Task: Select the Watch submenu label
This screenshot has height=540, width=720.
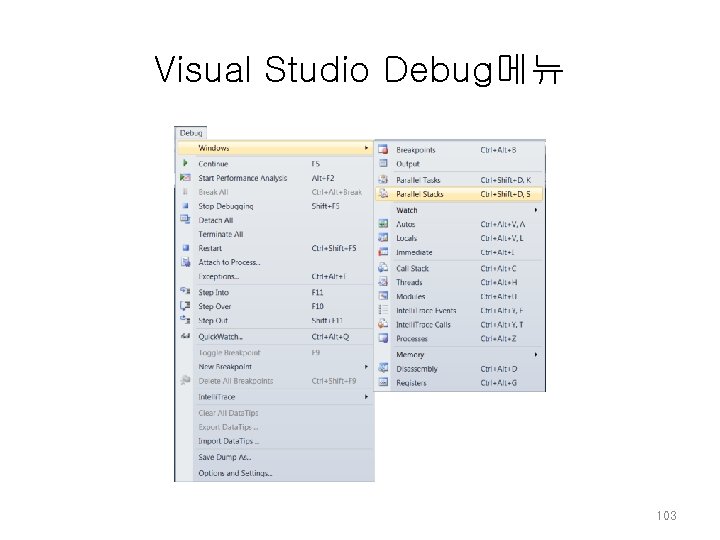Action: point(407,210)
